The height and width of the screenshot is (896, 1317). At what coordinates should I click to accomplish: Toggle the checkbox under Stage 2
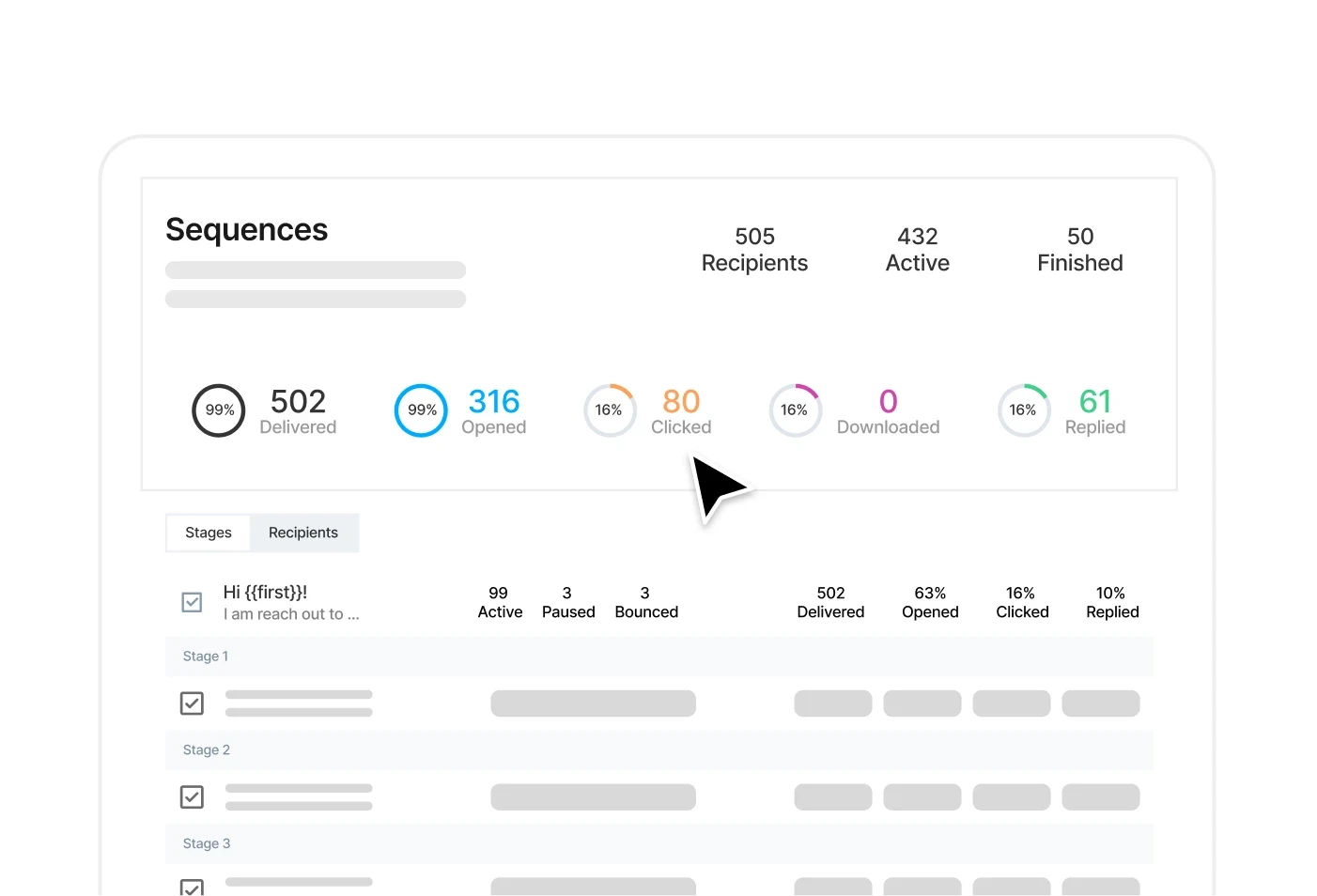pyautogui.click(x=192, y=797)
